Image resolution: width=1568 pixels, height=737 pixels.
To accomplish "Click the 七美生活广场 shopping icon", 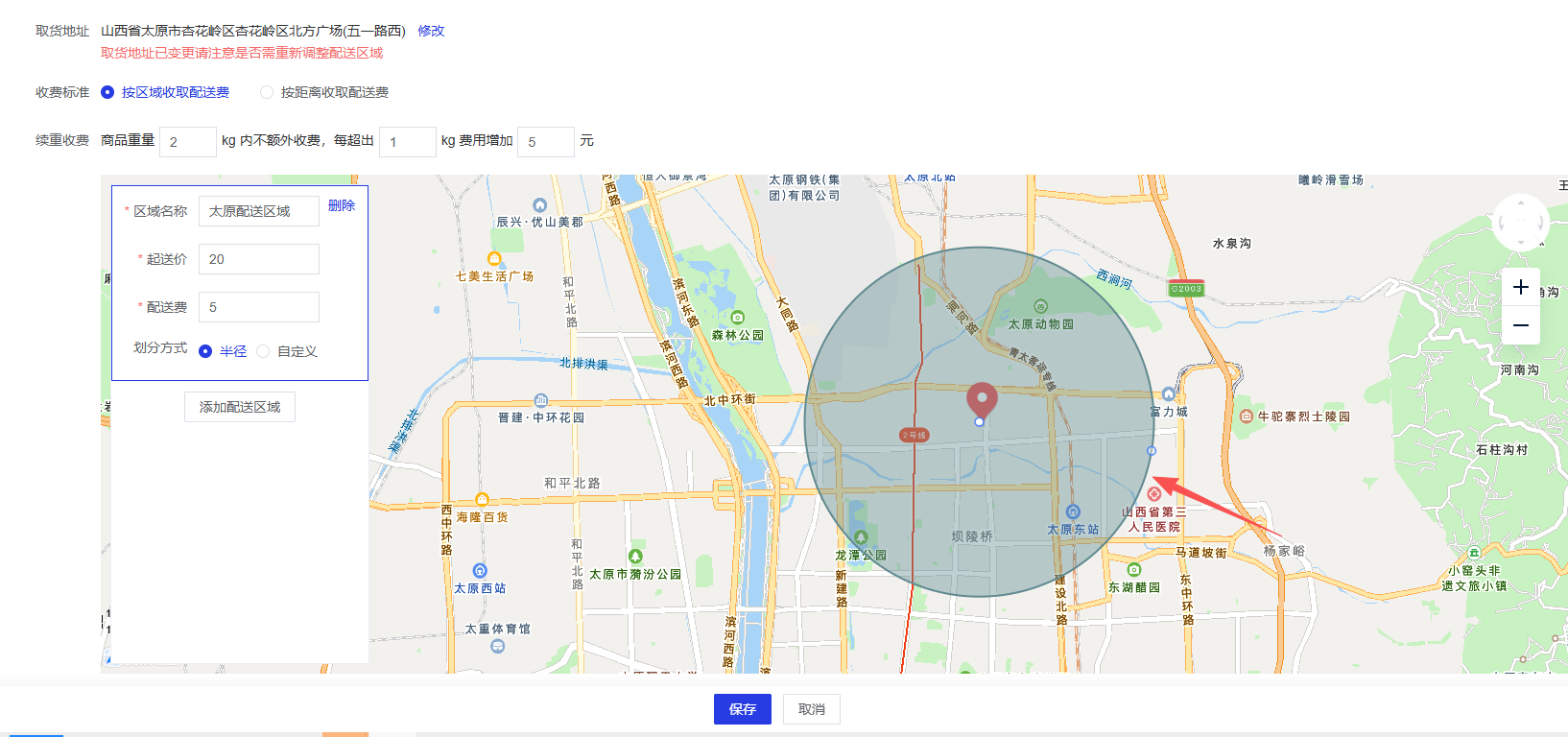I will (x=494, y=259).
